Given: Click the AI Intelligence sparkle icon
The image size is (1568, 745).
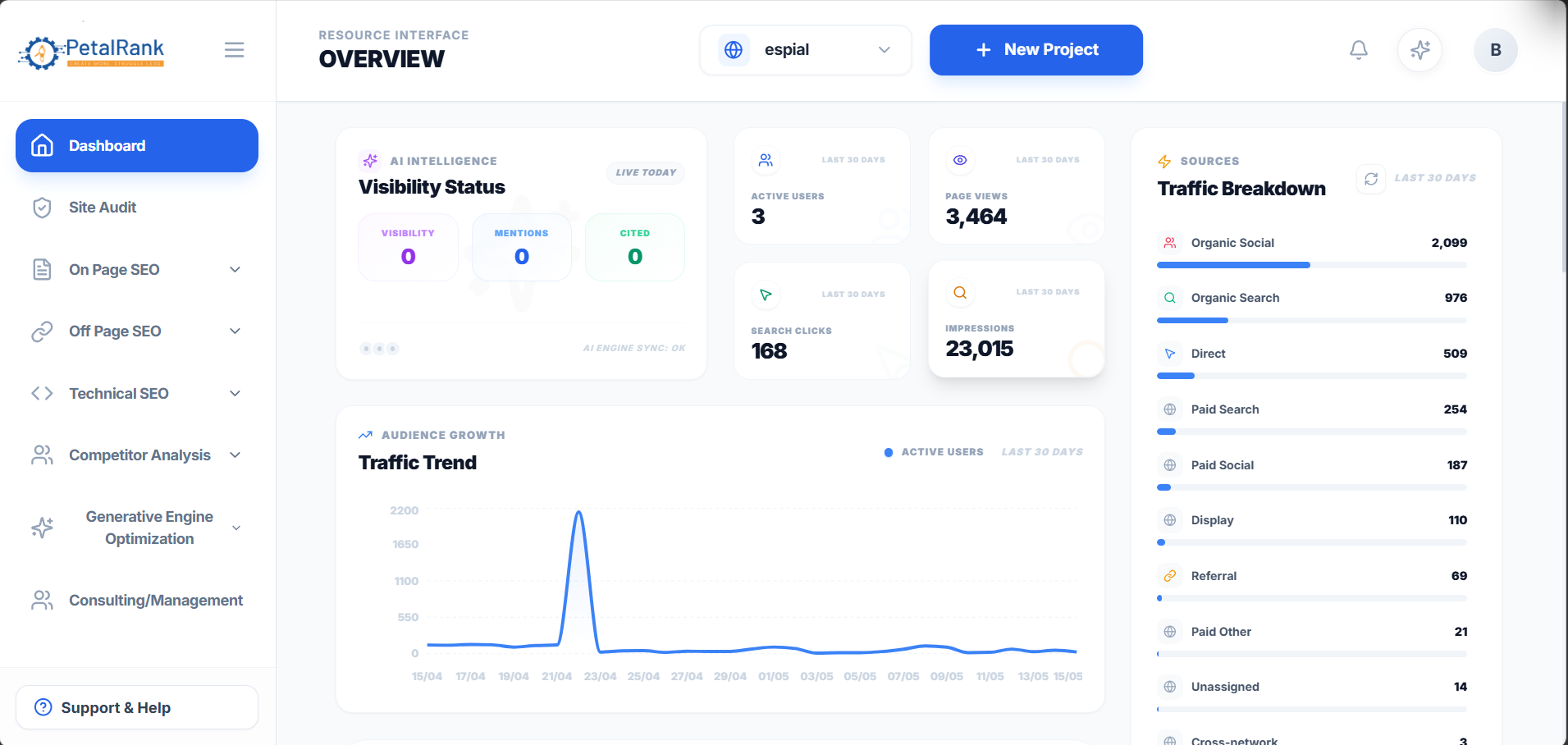Looking at the screenshot, I should pos(370,161).
